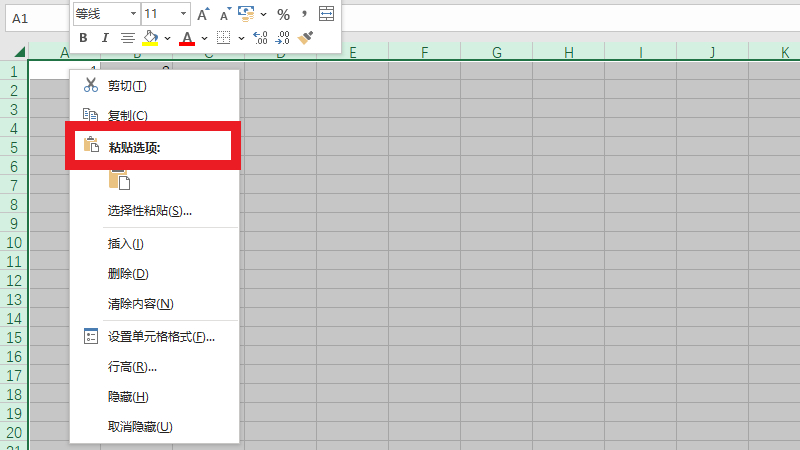Select column J header
Image resolution: width=800 pixels, height=450 pixels.
click(x=712, y=52)
